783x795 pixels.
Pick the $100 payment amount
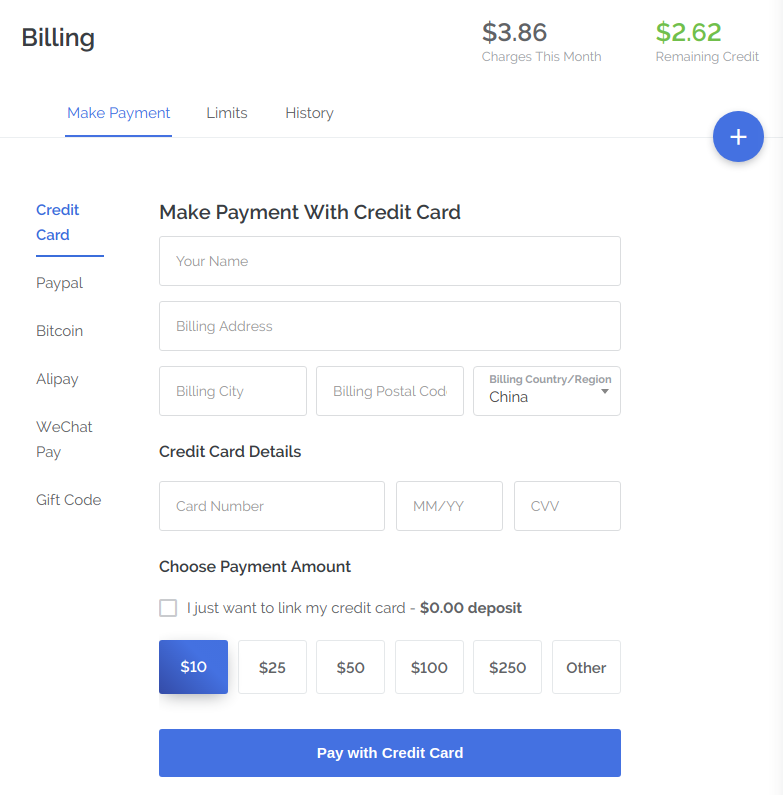pyautogui.click(x=429, y=667)
